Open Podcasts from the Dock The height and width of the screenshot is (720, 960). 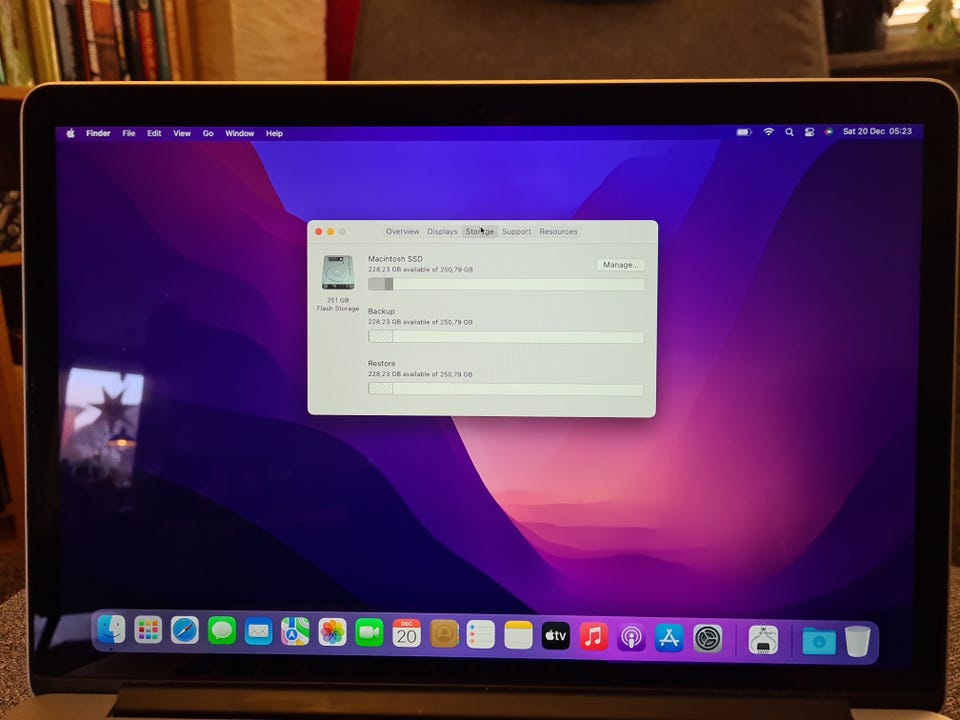coord(631,637)
